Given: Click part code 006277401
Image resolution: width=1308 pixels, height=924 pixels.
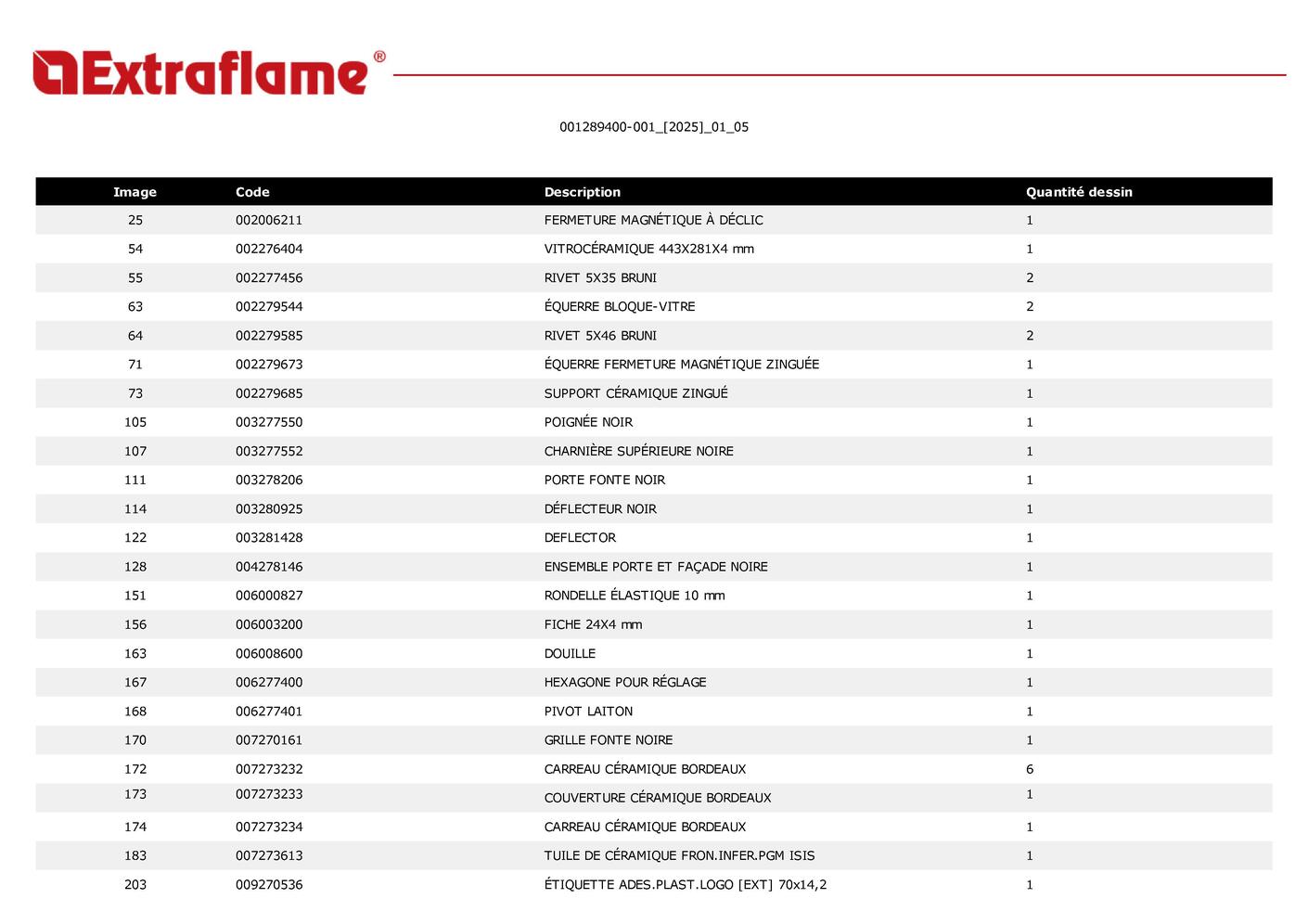Looking at the screenshot, I should 269,712.
